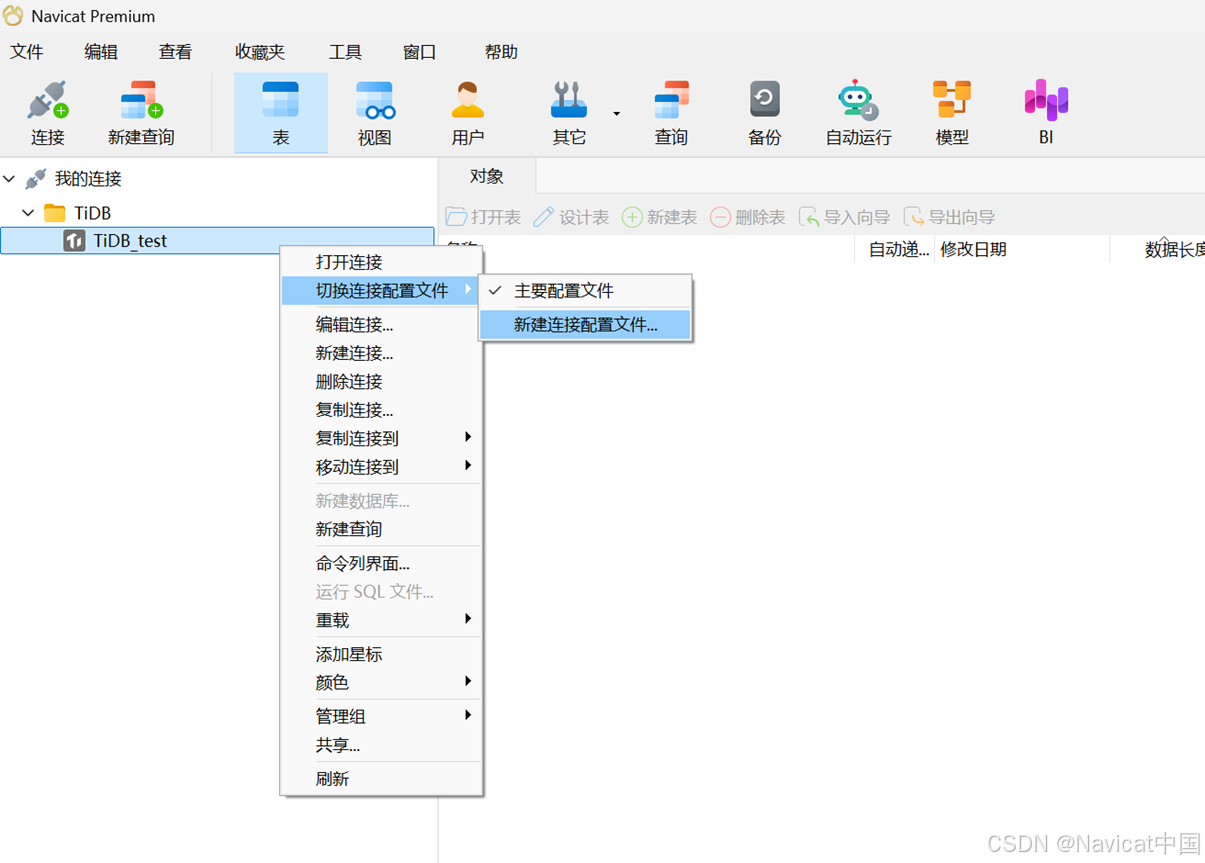Expand the 管理组 submenu
Image resolution: width=1205 pixels, height=863 pixels.
click(381, 716)
